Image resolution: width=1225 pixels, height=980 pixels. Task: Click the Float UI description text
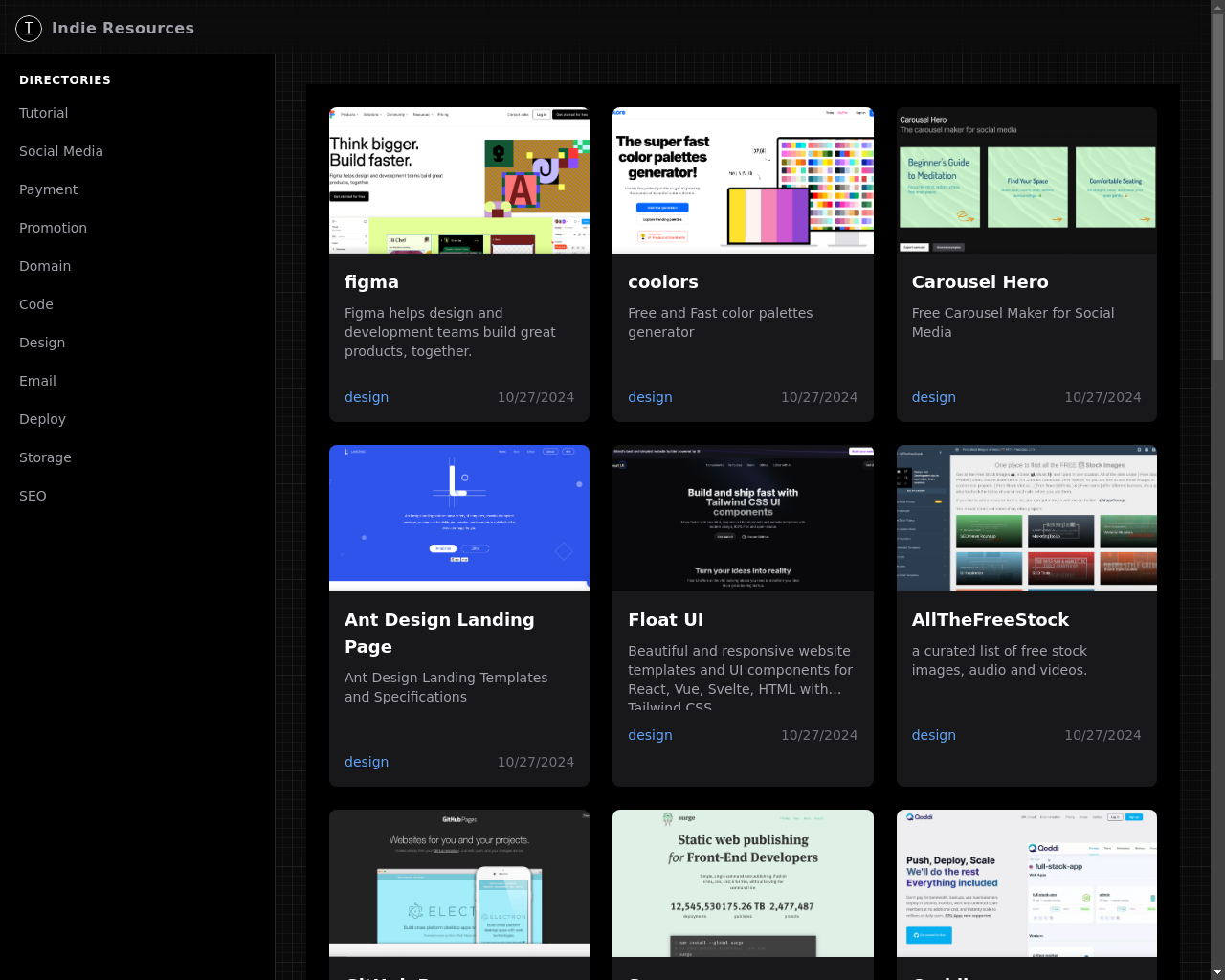click(740, 679)
